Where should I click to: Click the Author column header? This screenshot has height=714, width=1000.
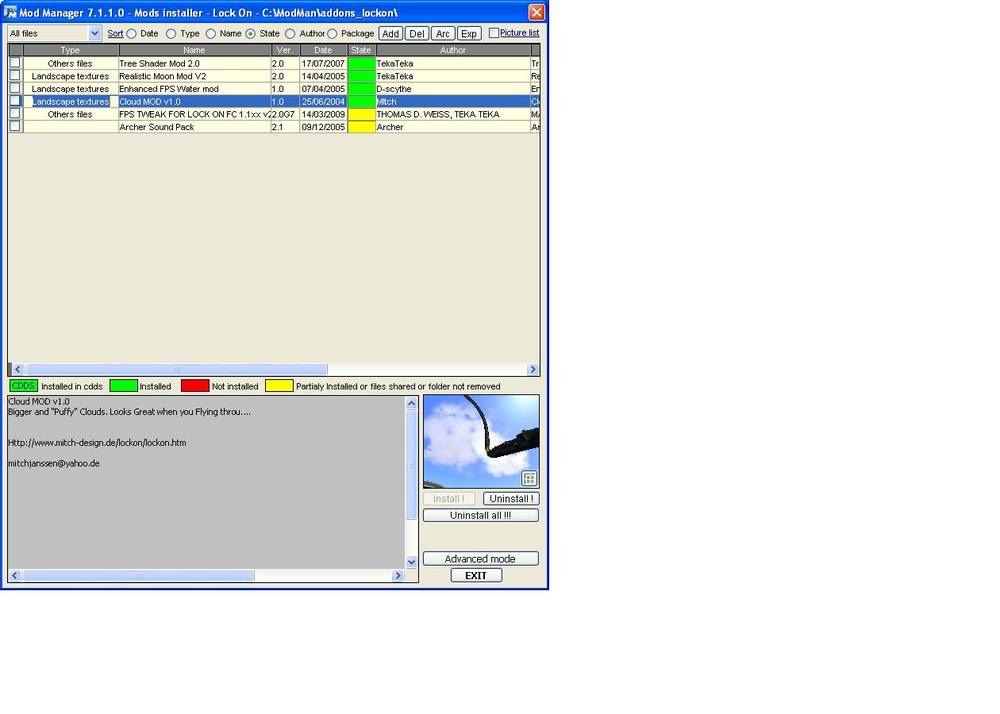(x=453, y=50)
